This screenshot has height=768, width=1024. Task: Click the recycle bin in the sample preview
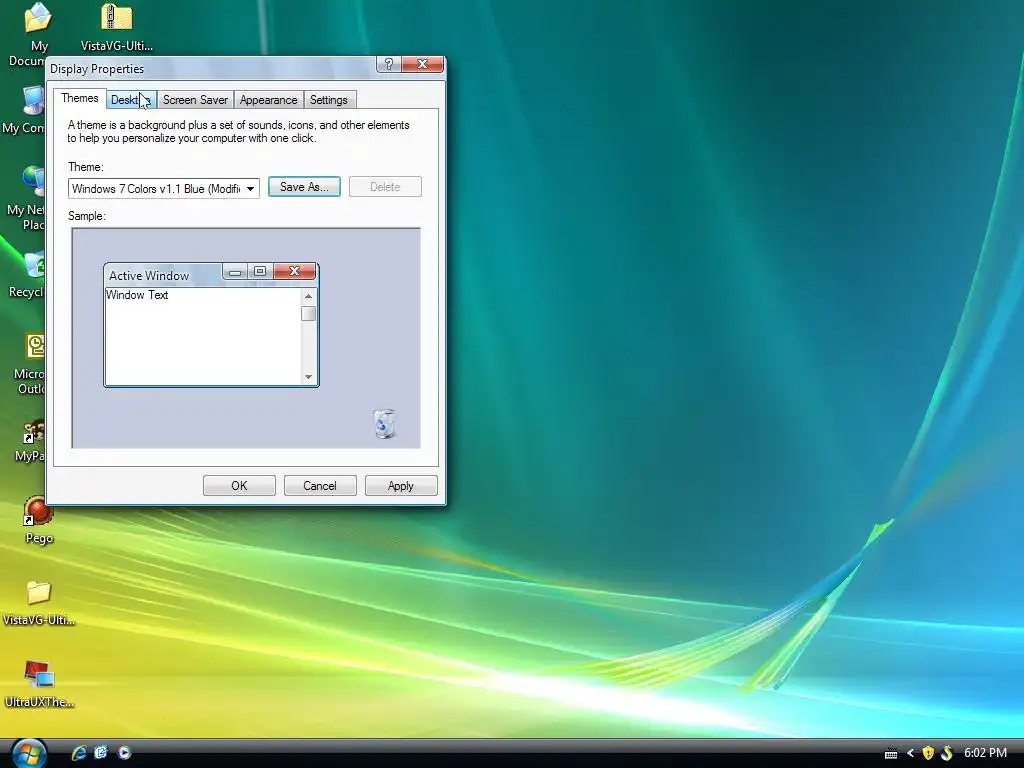[385, 424]
